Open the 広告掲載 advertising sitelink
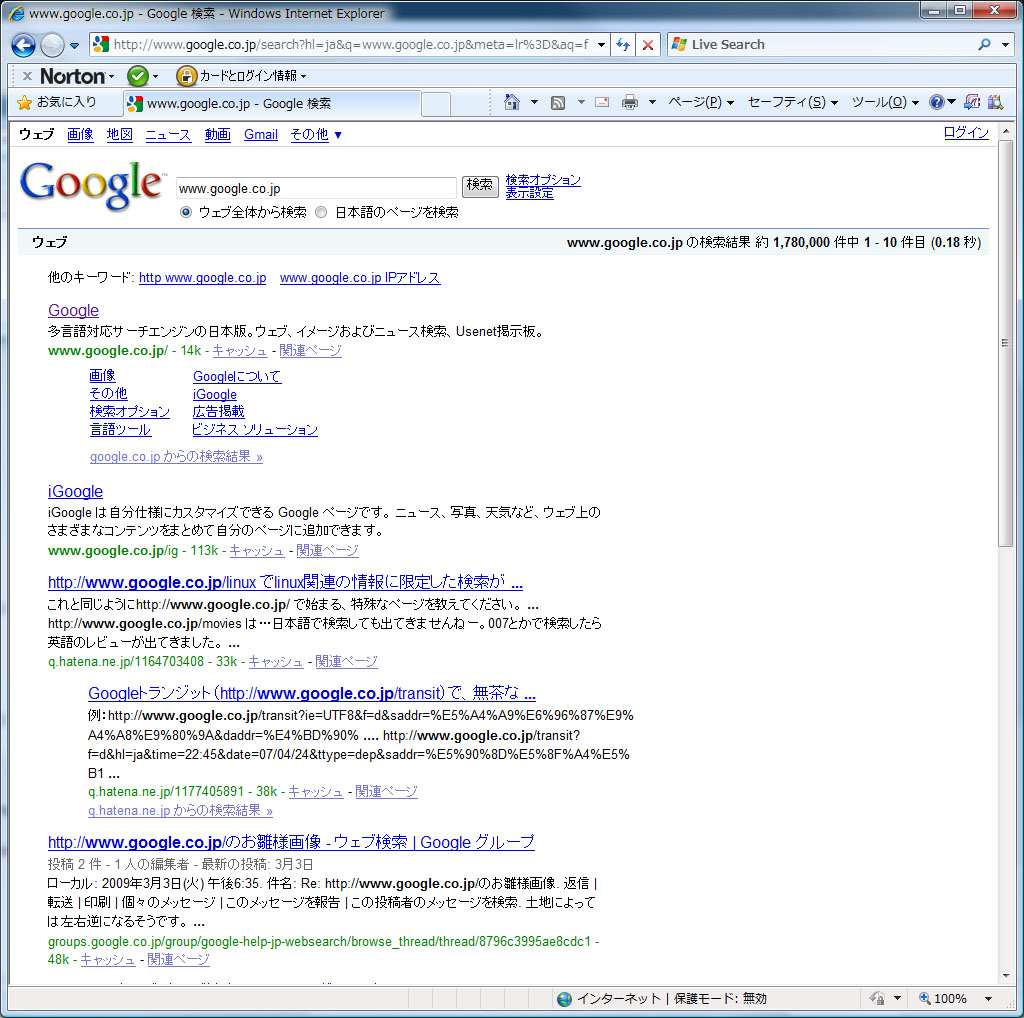The width and height of the screenshot is (1024, 1018). click(218, 412)
